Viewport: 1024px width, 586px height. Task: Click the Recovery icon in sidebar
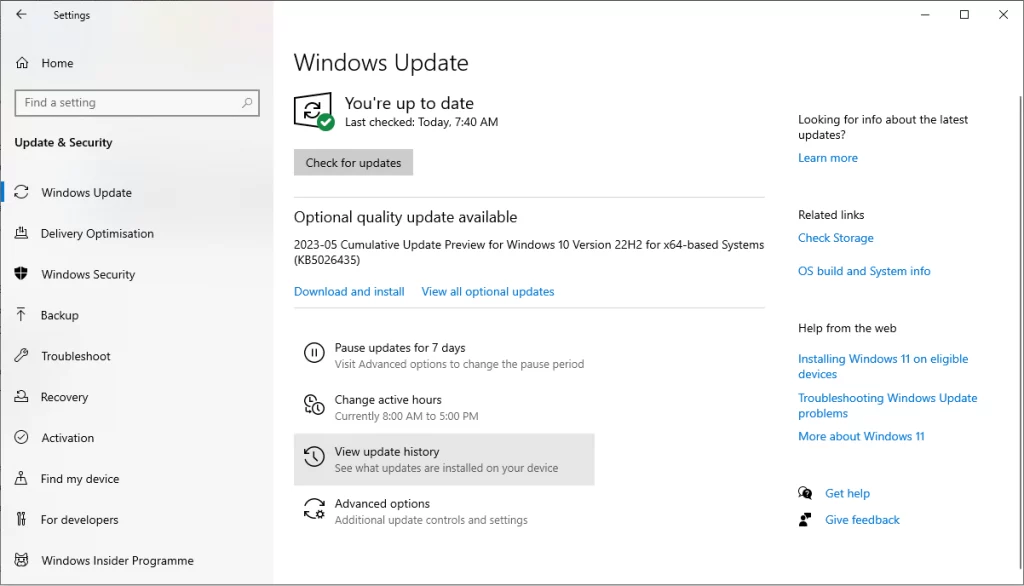(22, 397)
